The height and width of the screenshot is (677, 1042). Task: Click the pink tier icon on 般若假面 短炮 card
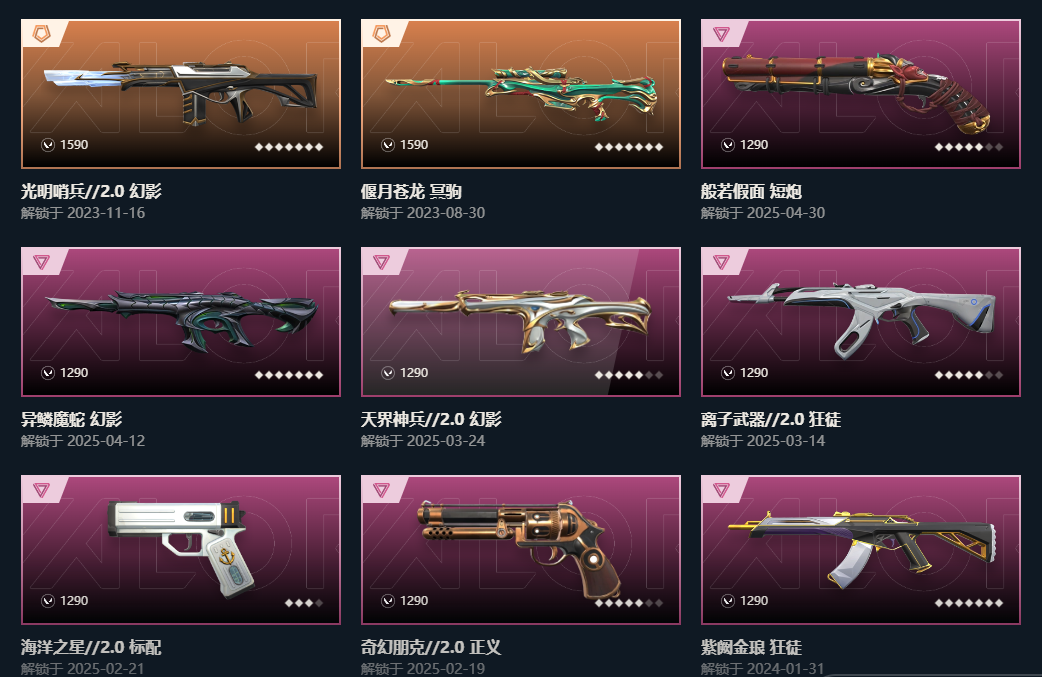coord(721,33)
